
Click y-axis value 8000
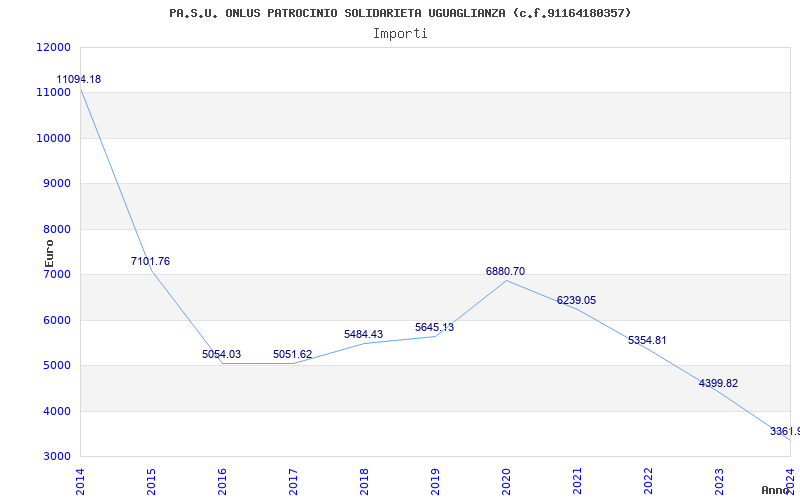click(56, 229)
